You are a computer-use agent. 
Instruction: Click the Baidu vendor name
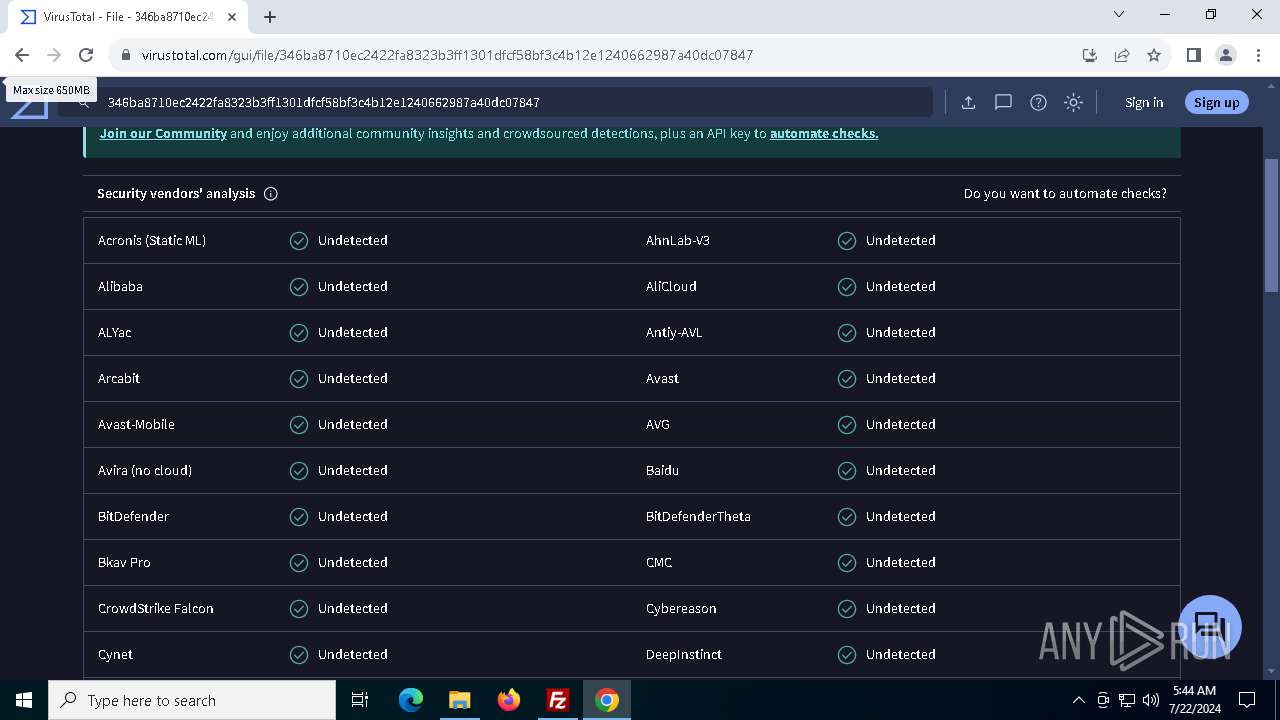coord(662,470)
